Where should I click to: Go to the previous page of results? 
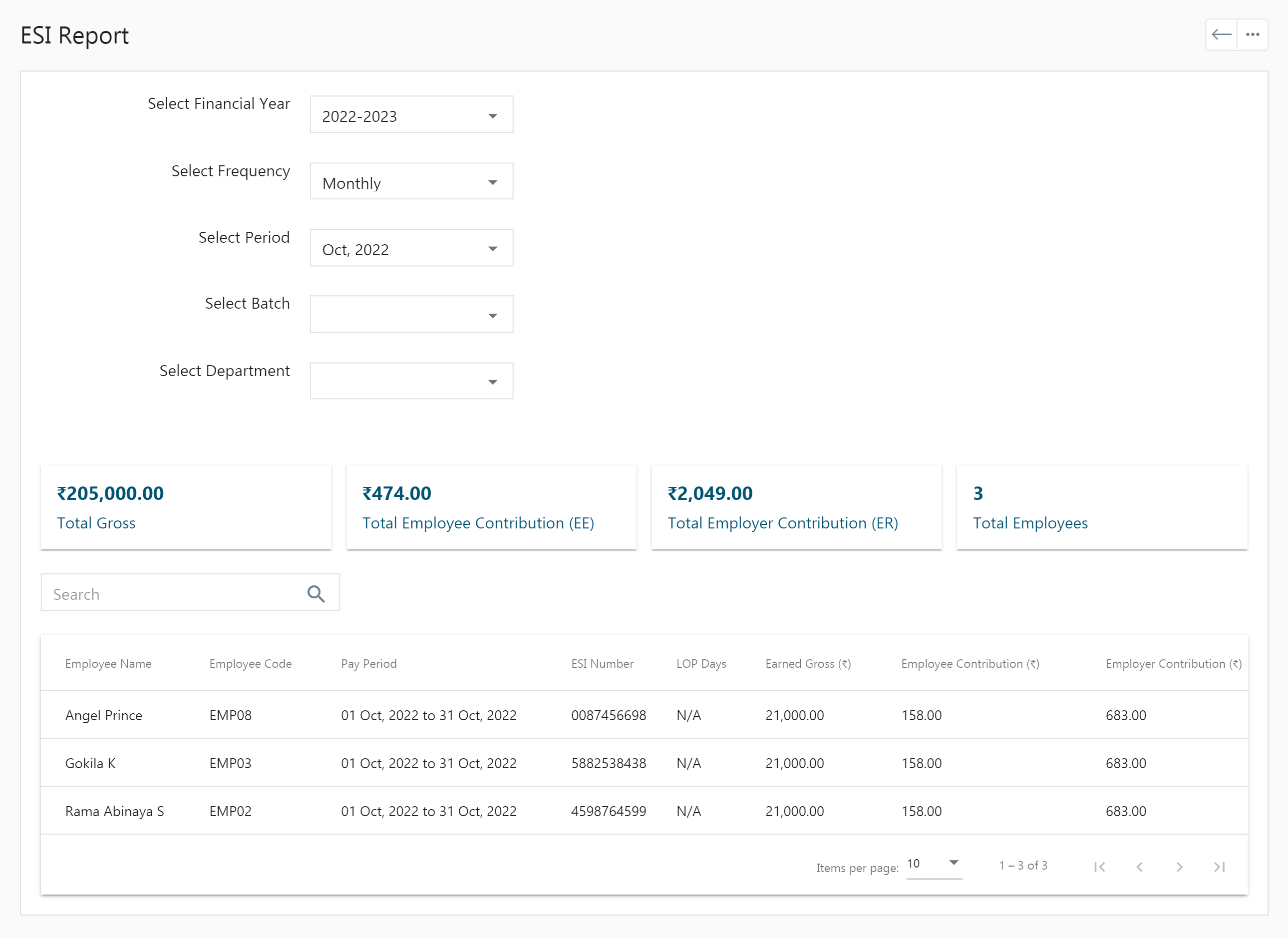click(1139, 867)
